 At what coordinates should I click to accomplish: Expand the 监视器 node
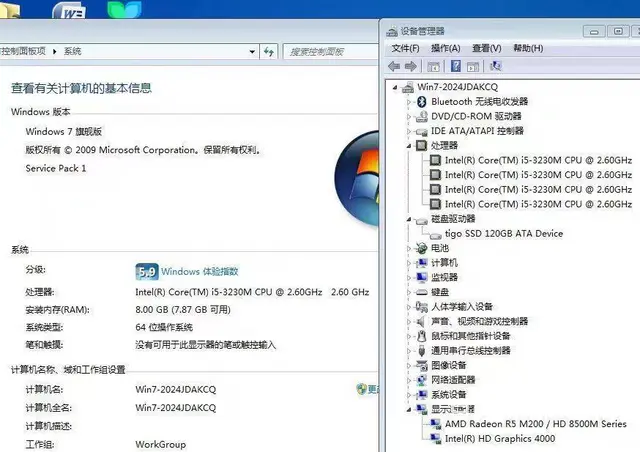(409, 277)
